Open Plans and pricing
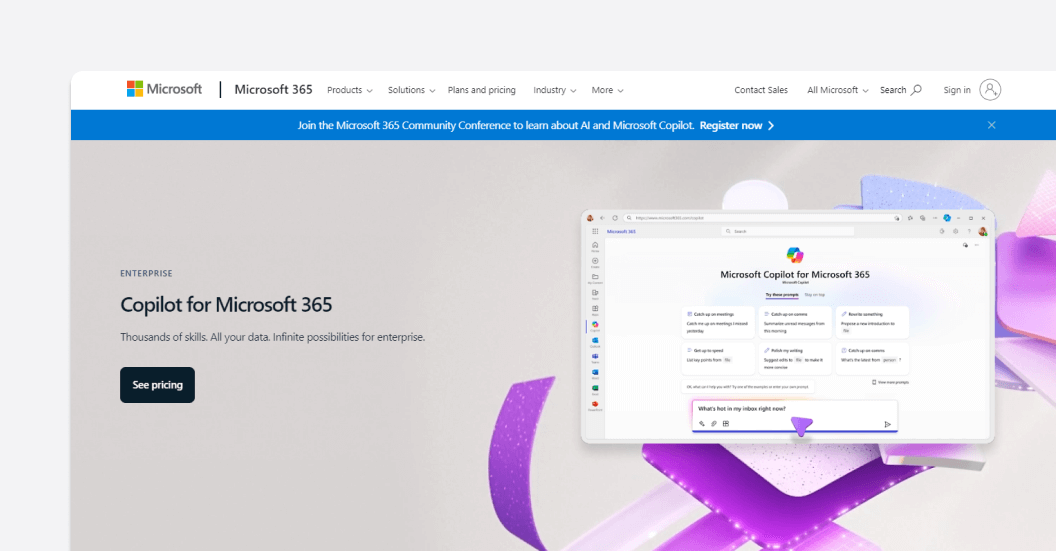1056x551 pixels. tap(482, 90)
